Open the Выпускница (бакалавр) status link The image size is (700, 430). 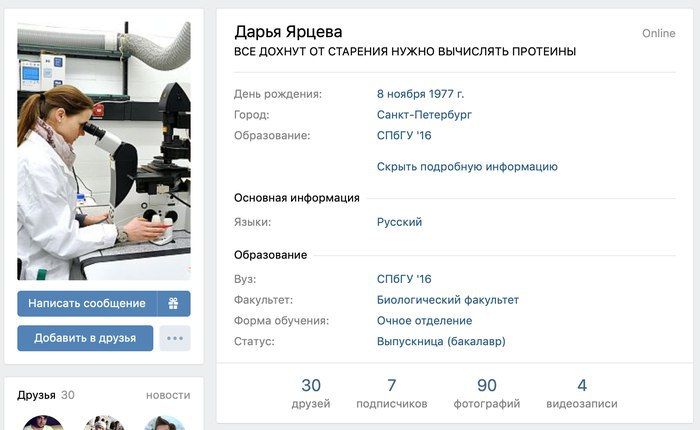441,341
